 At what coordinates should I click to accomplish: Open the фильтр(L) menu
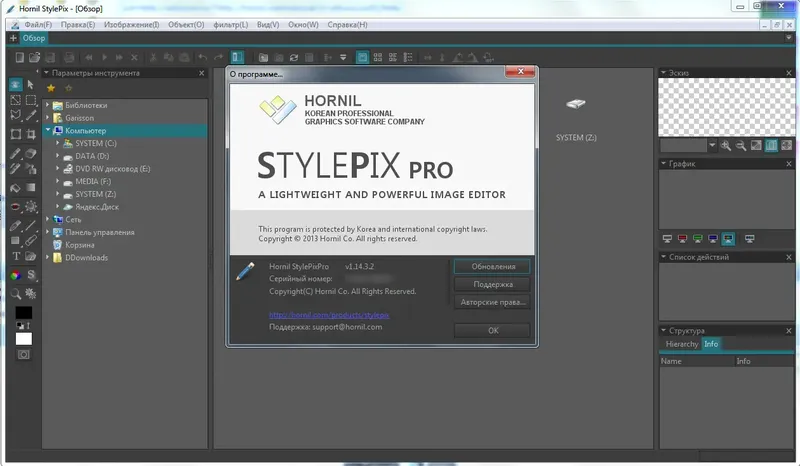231,24
